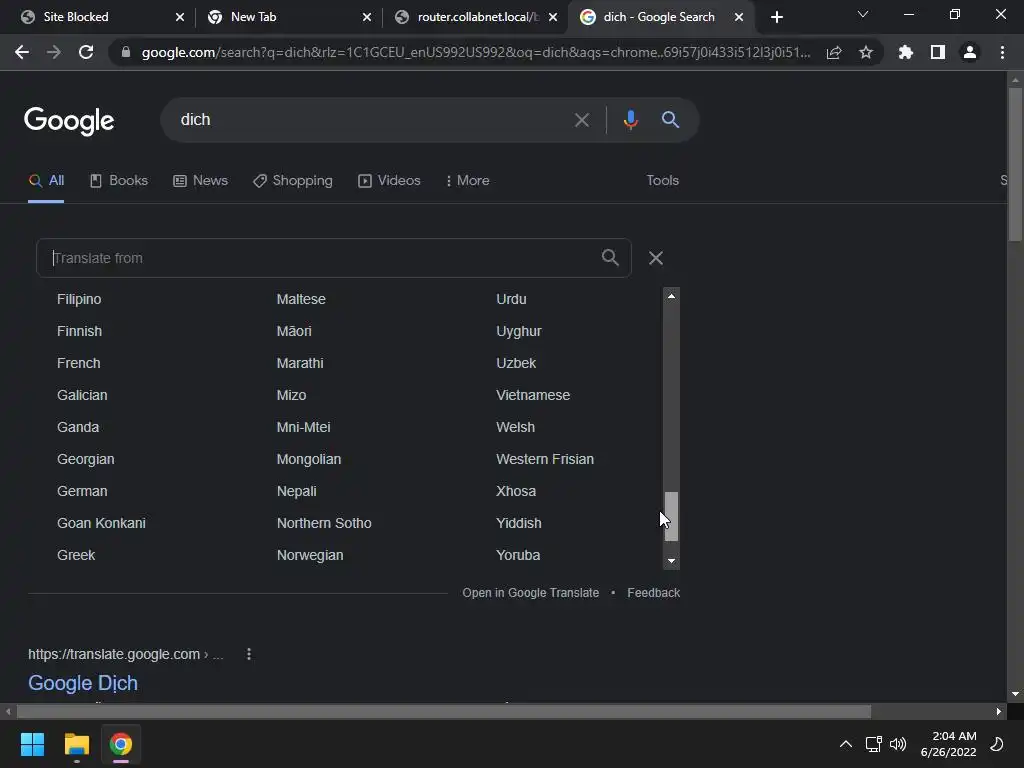Open network status tray icon
Screen dimensions: 1024x768
click(x=873, y=744)
